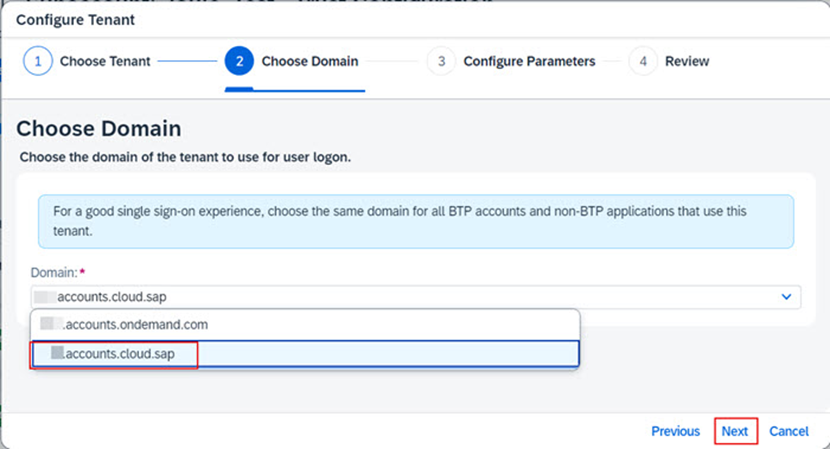Cancel the tenant configuration

click(x=789, y=431)
